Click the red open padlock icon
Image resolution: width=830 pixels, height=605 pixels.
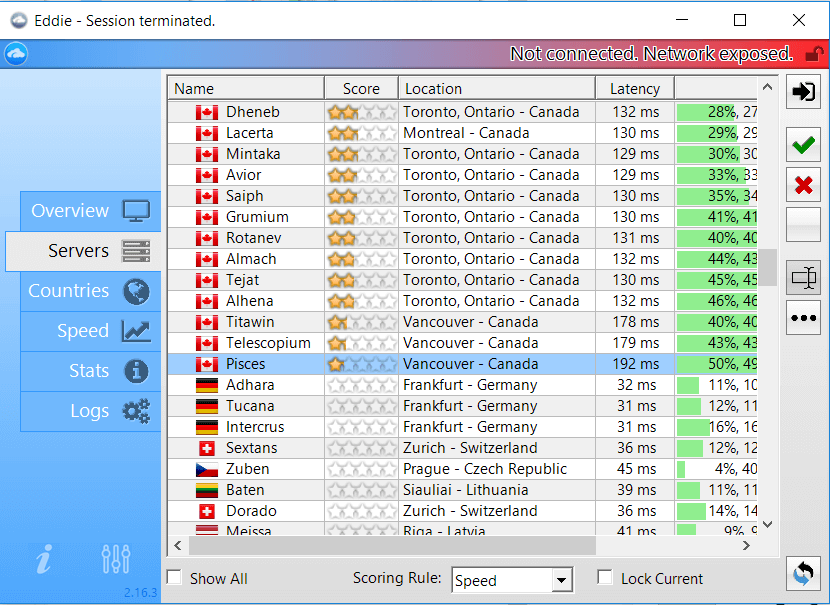[x=814, y=54]
